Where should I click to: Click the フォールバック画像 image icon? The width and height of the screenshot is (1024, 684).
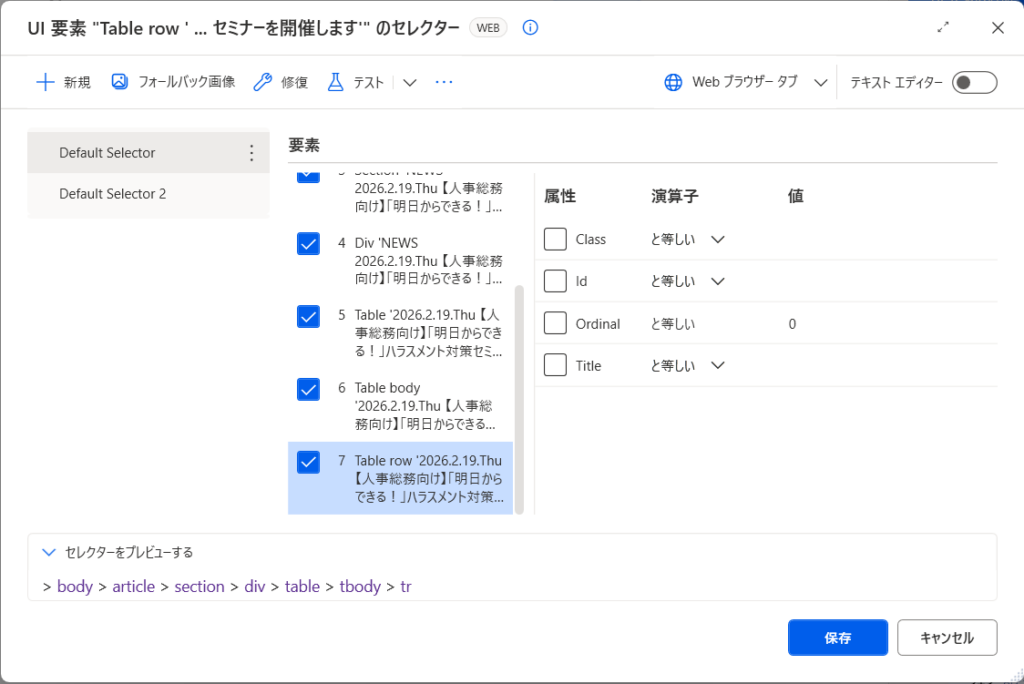coord(120,82)
